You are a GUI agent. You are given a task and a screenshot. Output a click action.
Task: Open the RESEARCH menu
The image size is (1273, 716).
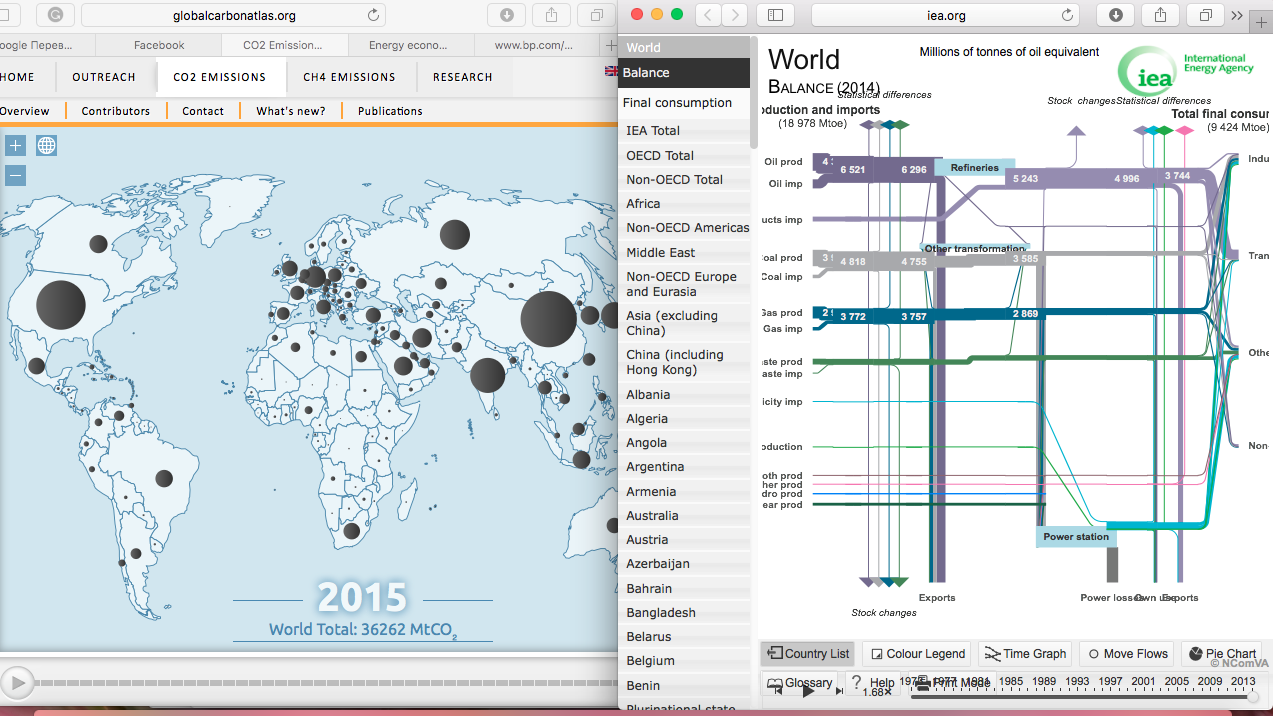click(462, 77)
